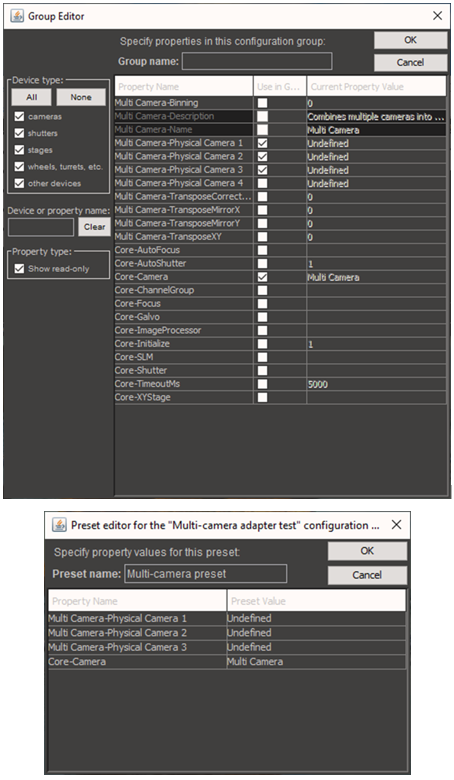454x780 pixels.
Task: Click OK in the Group Editor
Action: click(x=410, y=40)
